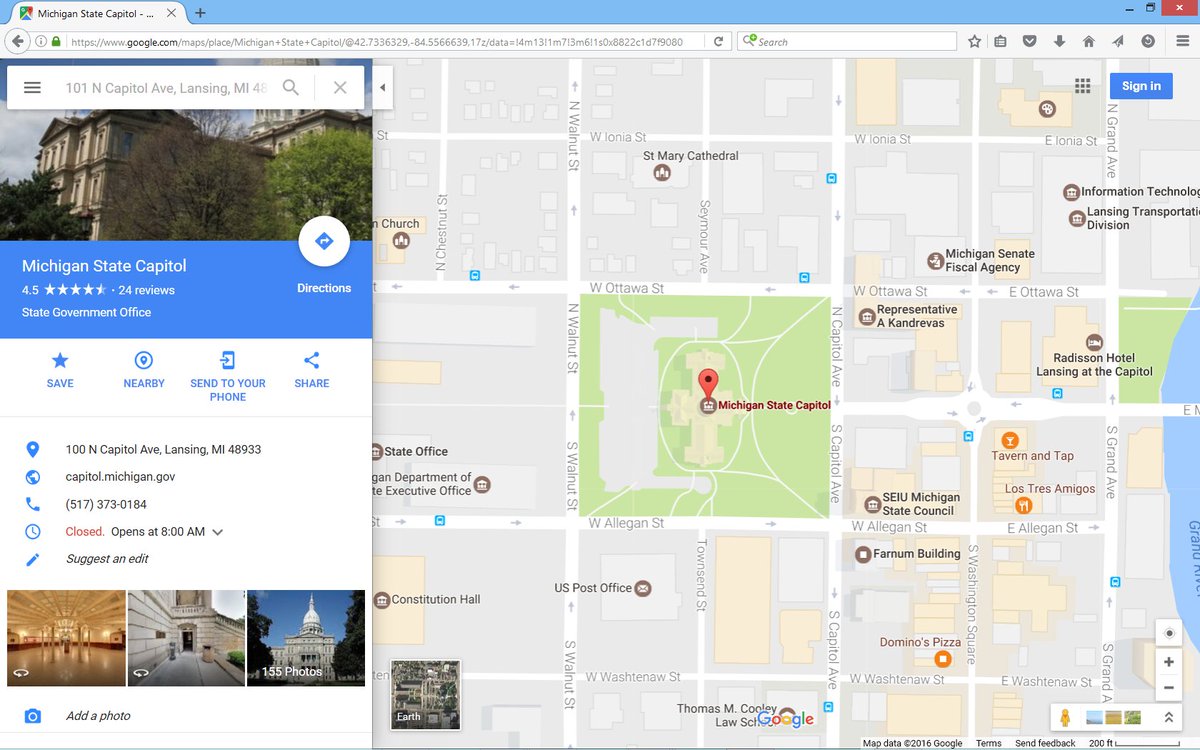
Task: Click the browser URL address field
Action: click(x=385, y=42)
